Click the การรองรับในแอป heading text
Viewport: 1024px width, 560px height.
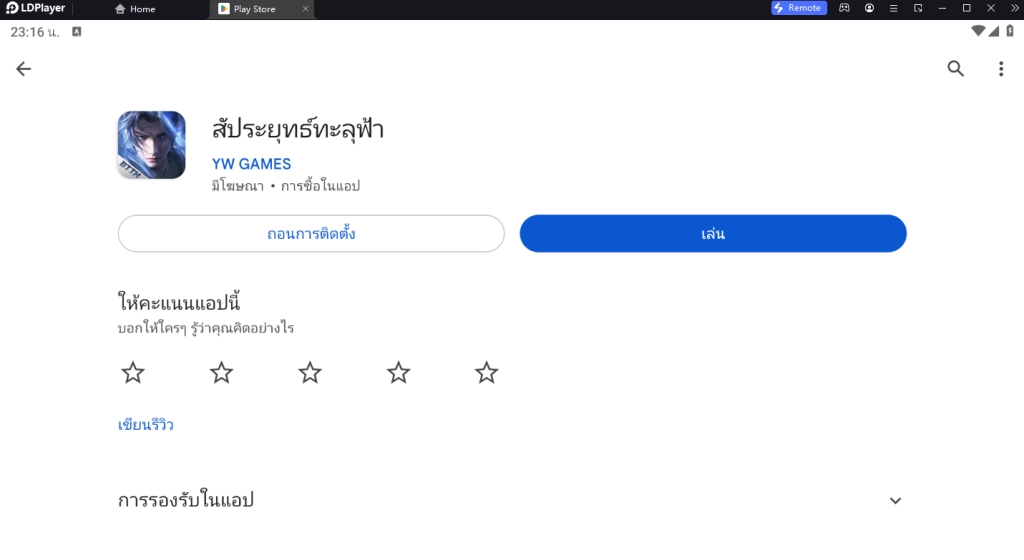click(x=185, y=500)
